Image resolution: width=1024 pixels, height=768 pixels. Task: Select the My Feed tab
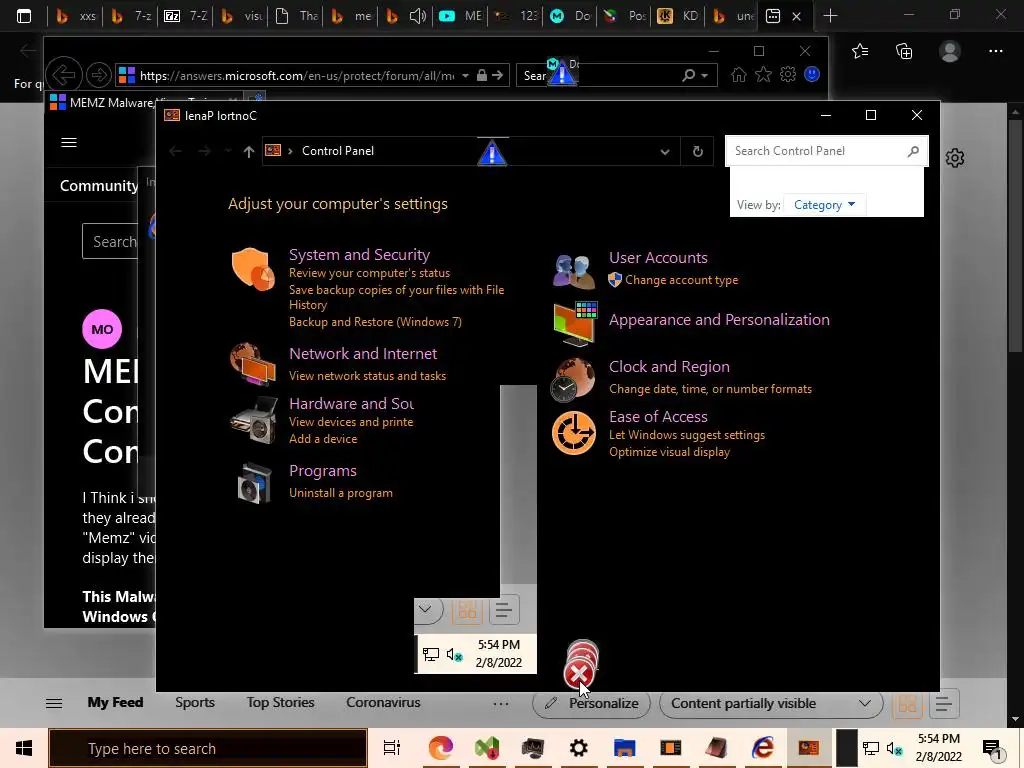point(115,703)
